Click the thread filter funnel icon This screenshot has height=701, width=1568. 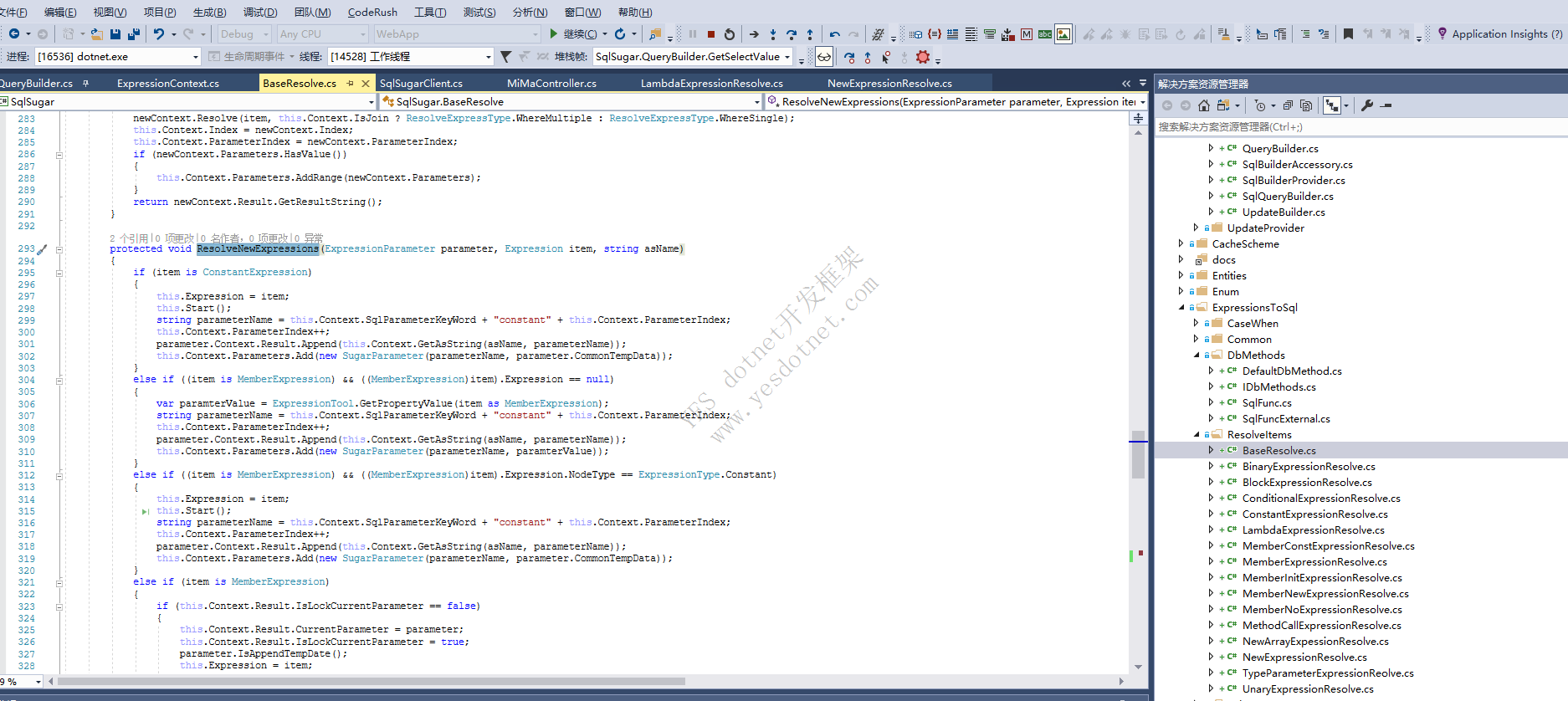tap(505, 57)
